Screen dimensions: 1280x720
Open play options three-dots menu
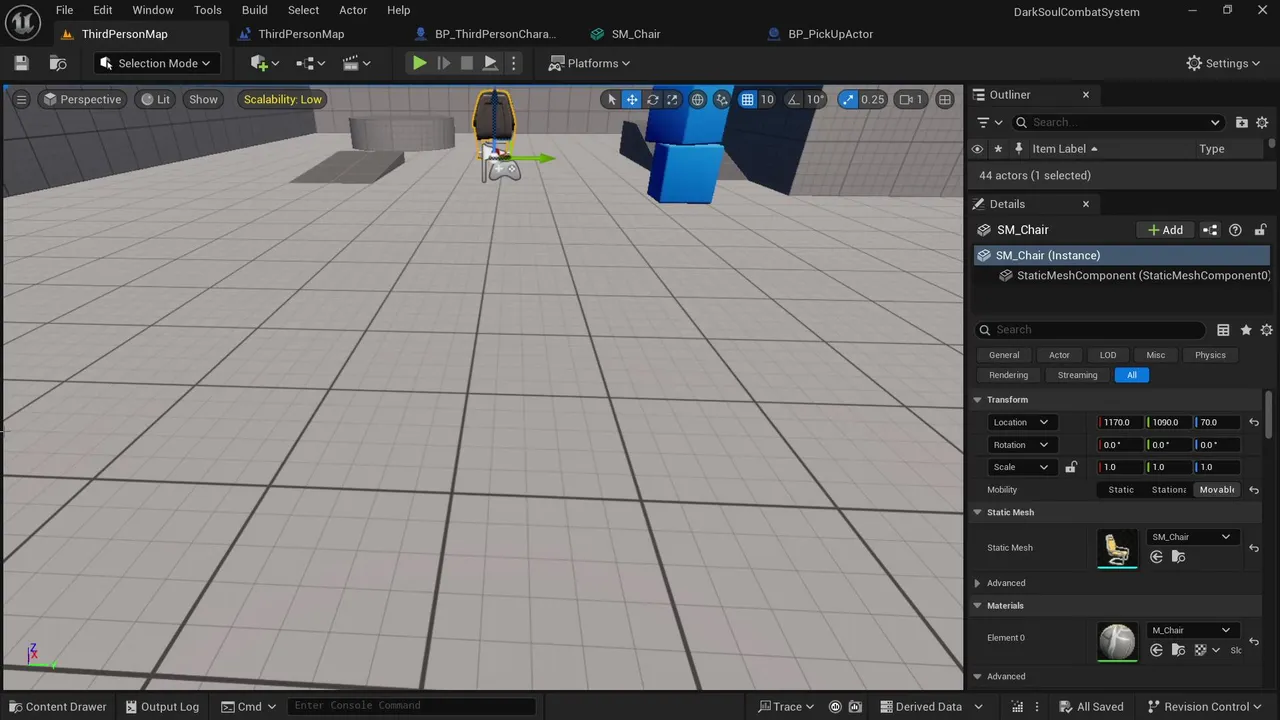click(513, 63)
